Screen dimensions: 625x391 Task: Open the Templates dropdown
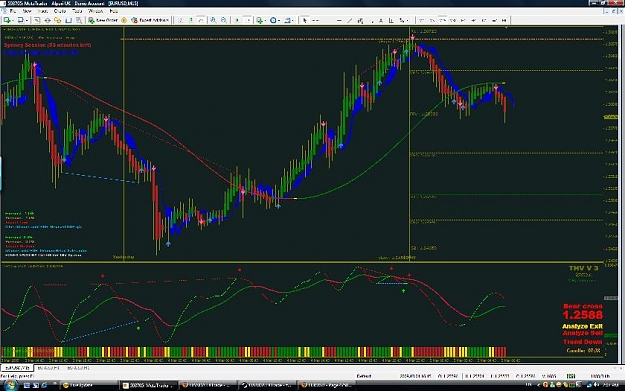(x=288, y=20)
